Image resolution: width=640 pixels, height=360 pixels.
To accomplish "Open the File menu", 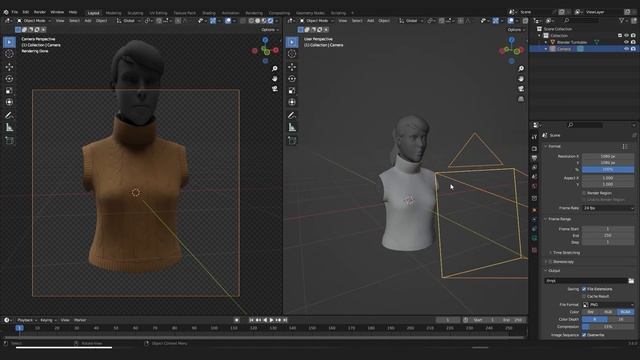I will click(x=15, y=12).
